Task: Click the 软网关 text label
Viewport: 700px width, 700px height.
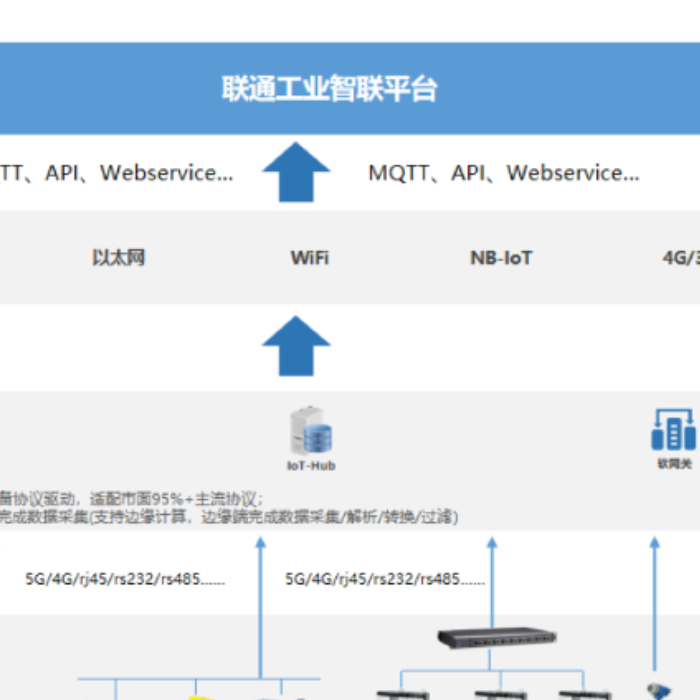Action: point(674,465)
